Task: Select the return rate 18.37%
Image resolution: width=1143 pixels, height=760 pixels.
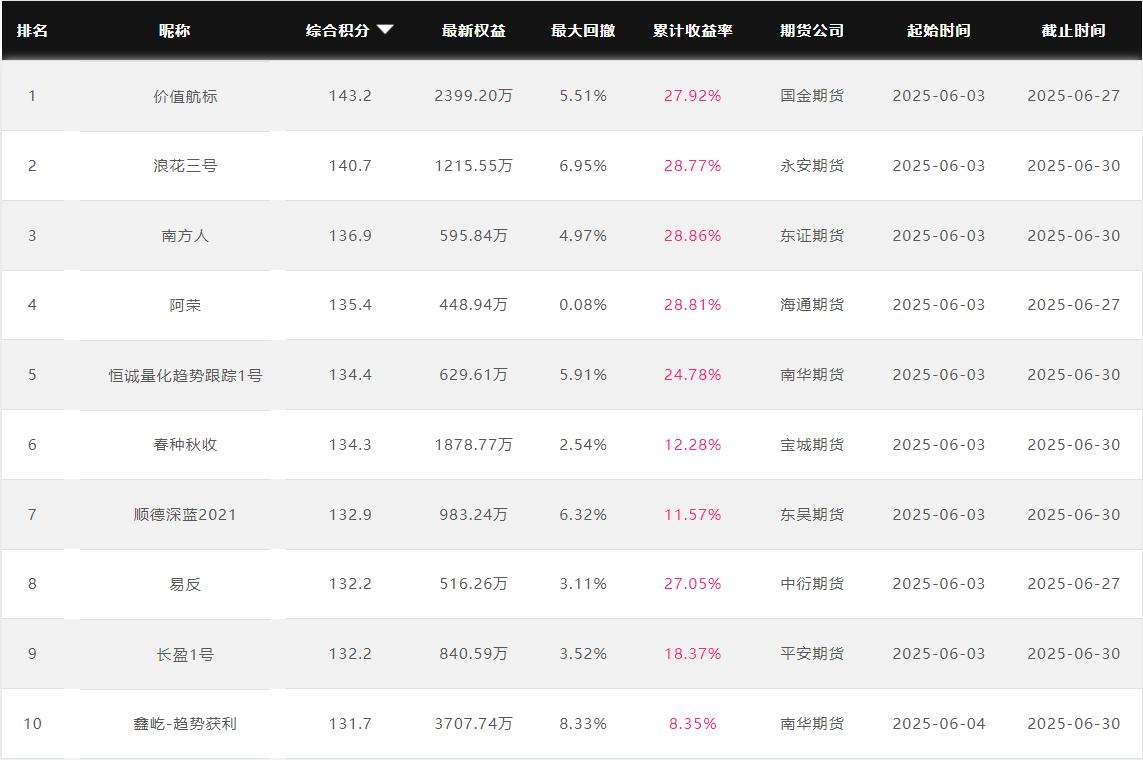Action: coord(693,654)
